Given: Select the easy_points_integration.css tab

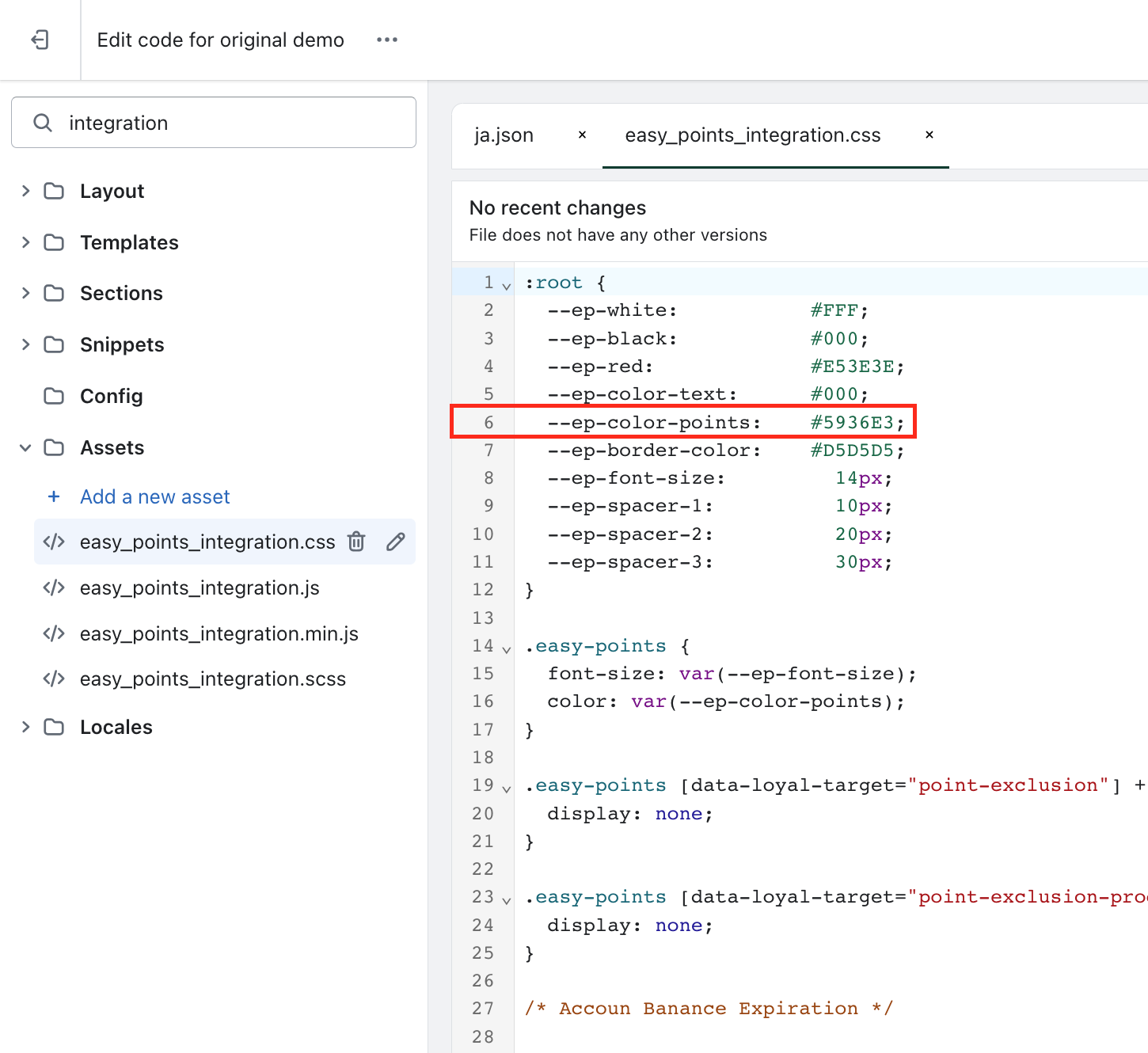Looking at the screenshot, I should [752, 135].
